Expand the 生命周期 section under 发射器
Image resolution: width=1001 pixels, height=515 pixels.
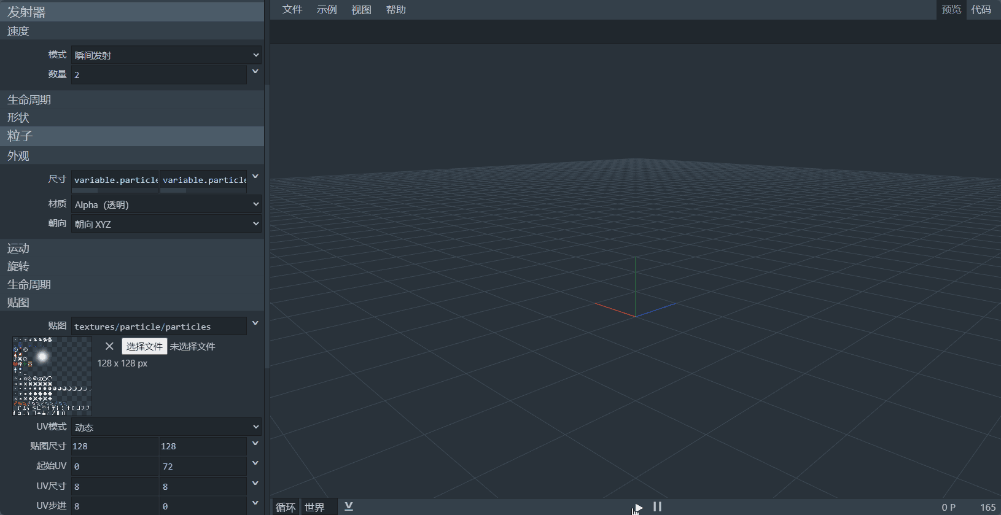click(x=132, y=100)
